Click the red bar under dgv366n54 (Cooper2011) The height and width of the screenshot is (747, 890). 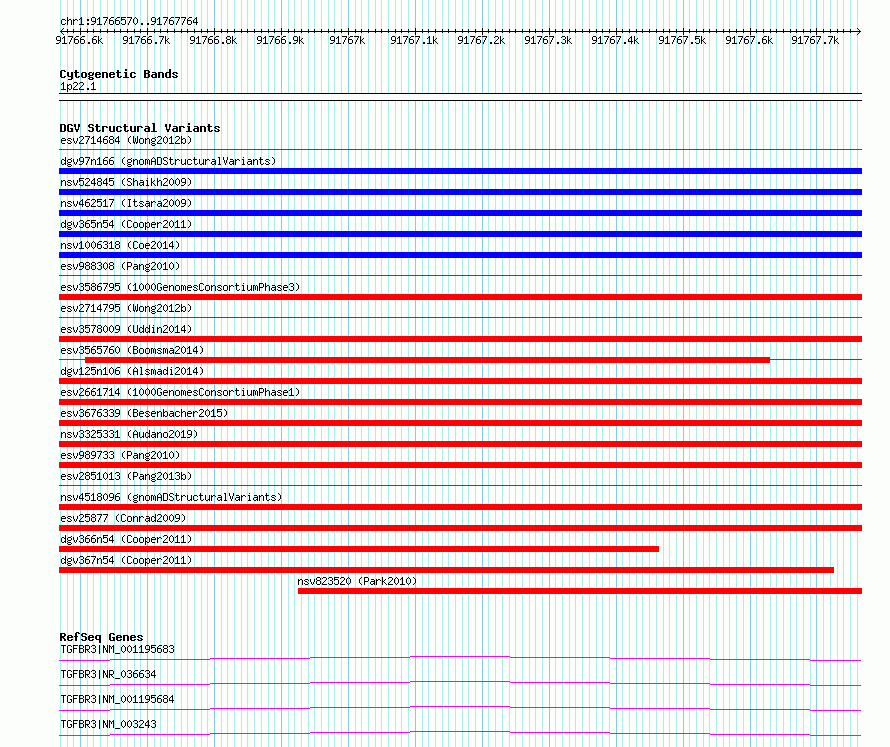[x=359, y=549]
